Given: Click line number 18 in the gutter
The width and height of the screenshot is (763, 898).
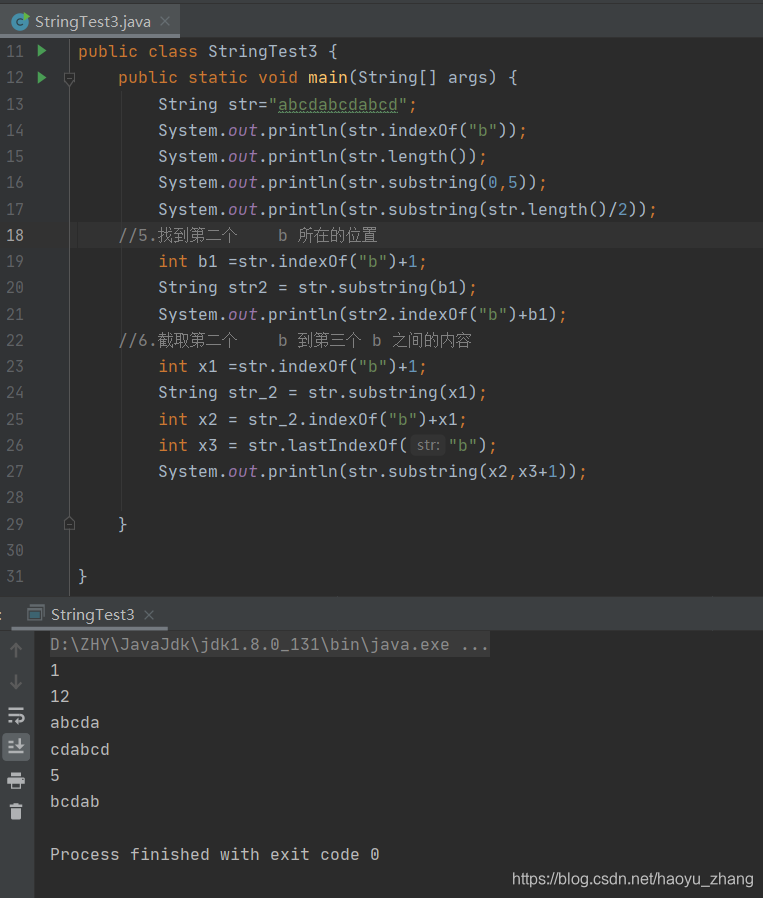Looking at the screenshot, I should pos(15,235).
